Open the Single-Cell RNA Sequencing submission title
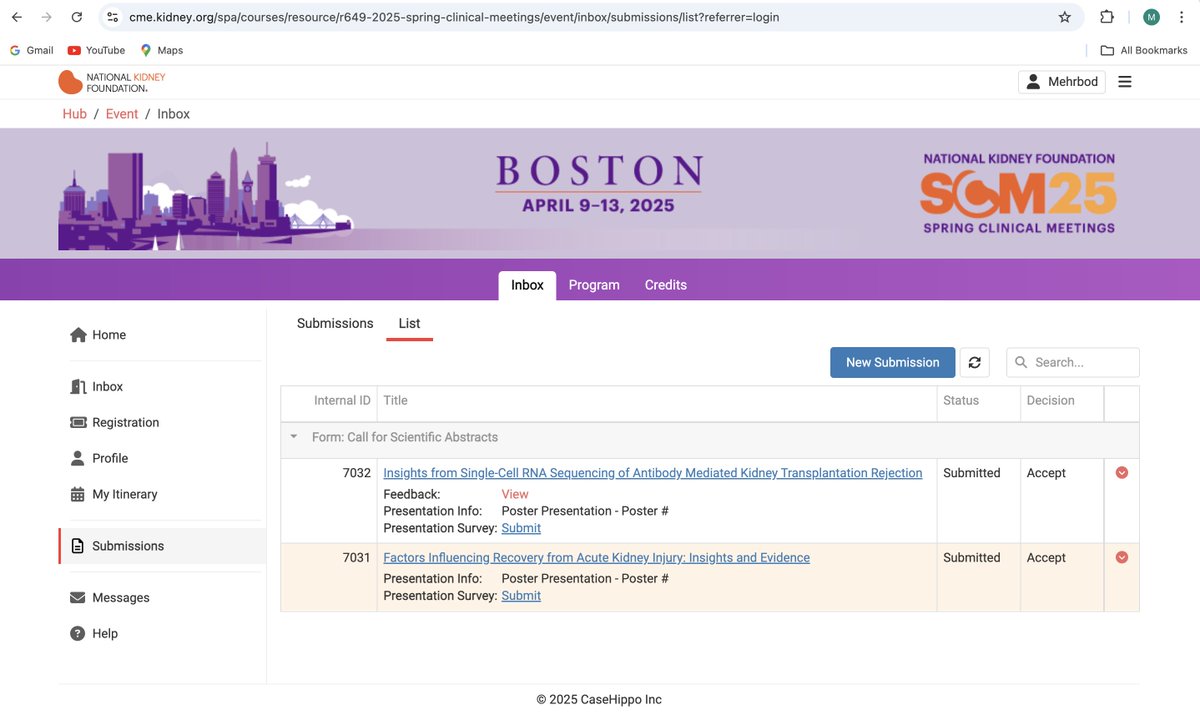 click(652, 473)
